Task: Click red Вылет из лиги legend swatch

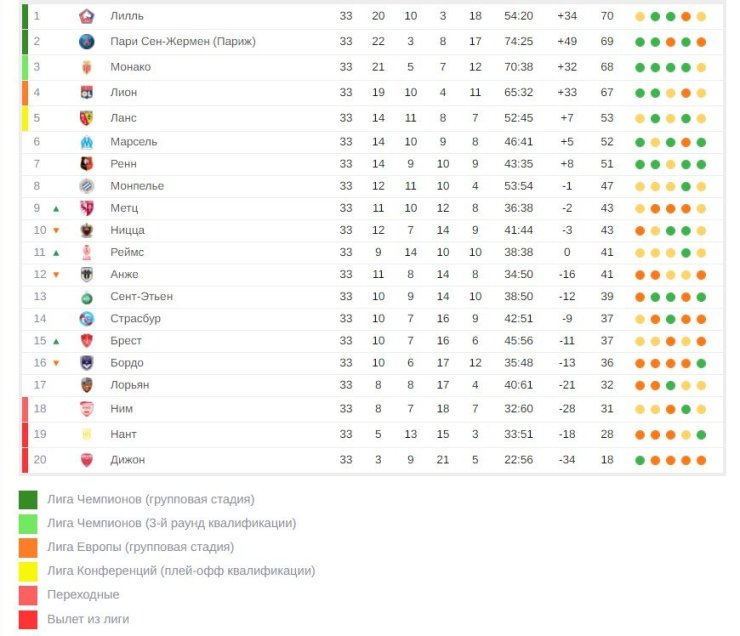Action: coord(28,619)
